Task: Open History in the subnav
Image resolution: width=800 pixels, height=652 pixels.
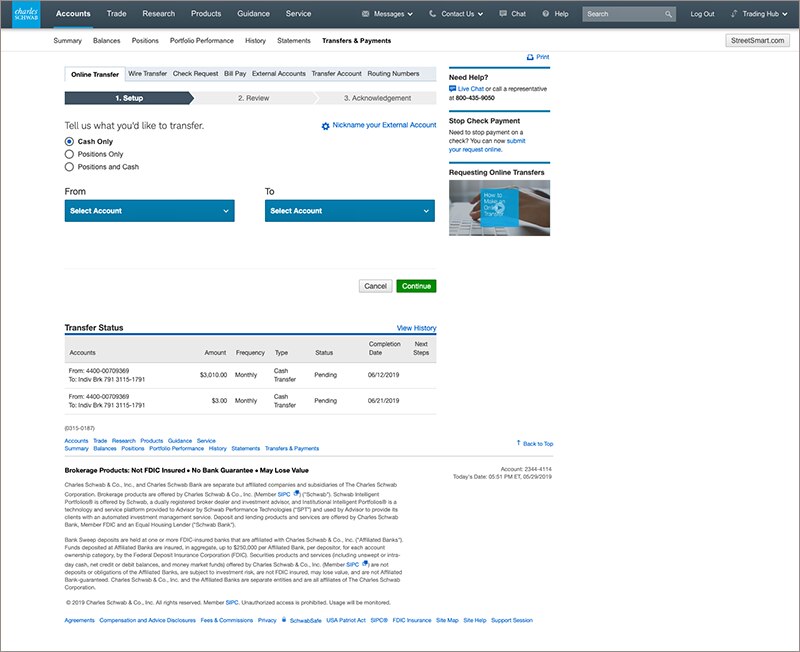Action: 255,41
